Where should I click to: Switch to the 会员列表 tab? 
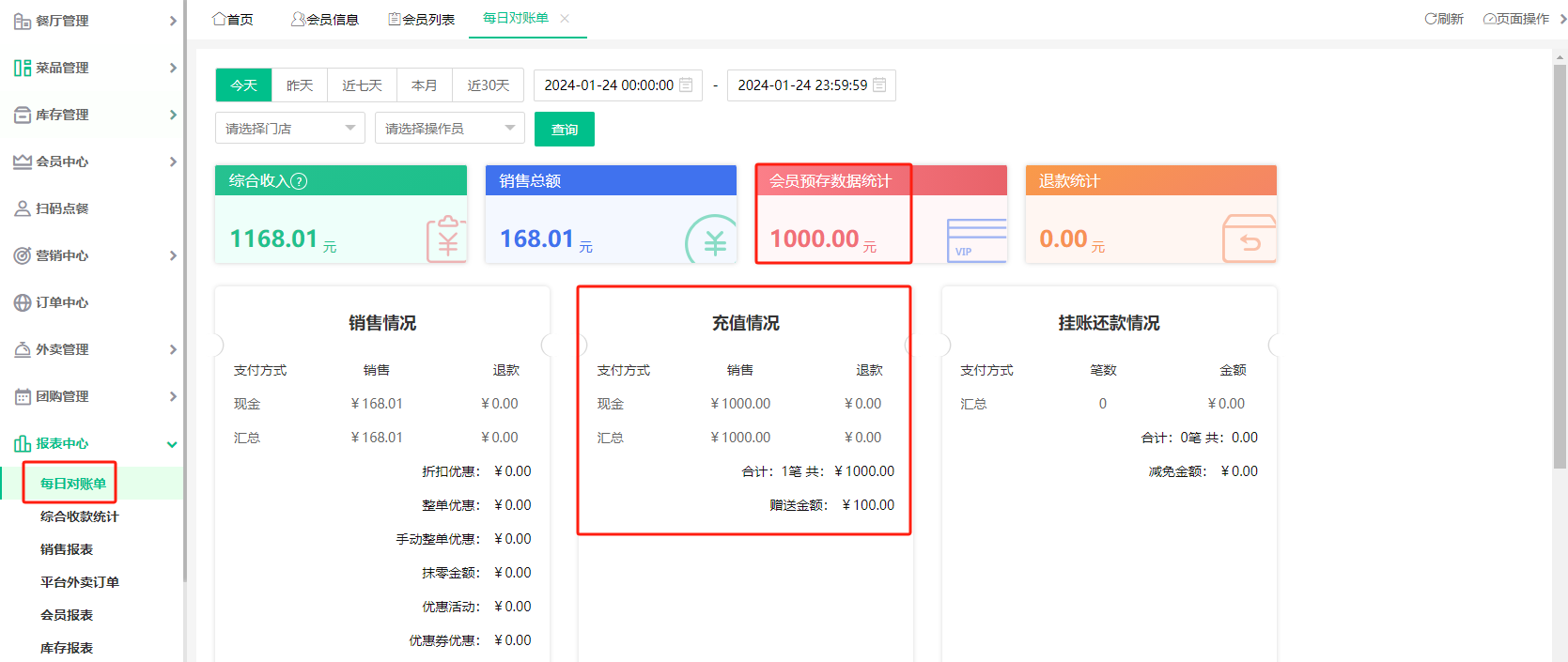click(x=421, y=19)
